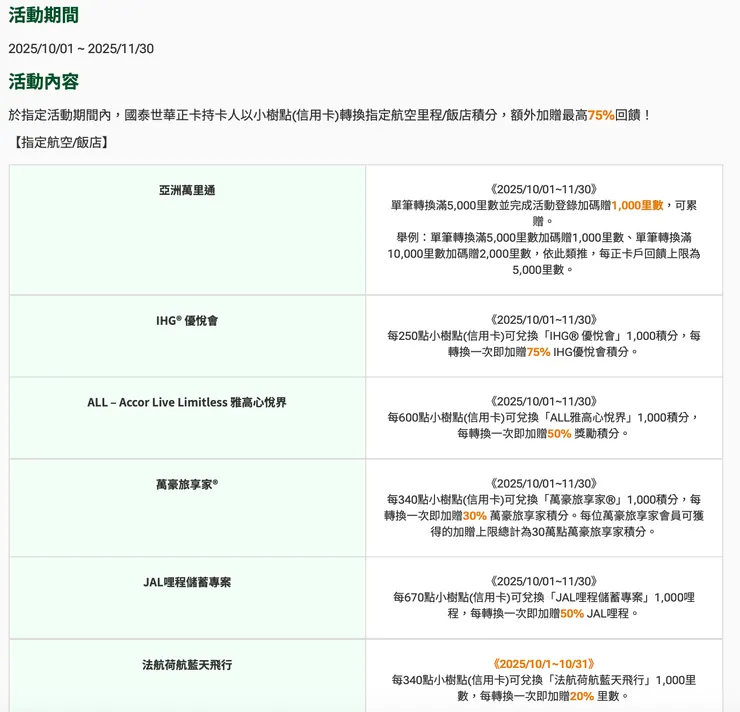Screen dimensions: 740x712
Task: Click the date 《2025/10/01~11/30》 in the 亞洲萬里通 row
Action: tap(544, 189)
